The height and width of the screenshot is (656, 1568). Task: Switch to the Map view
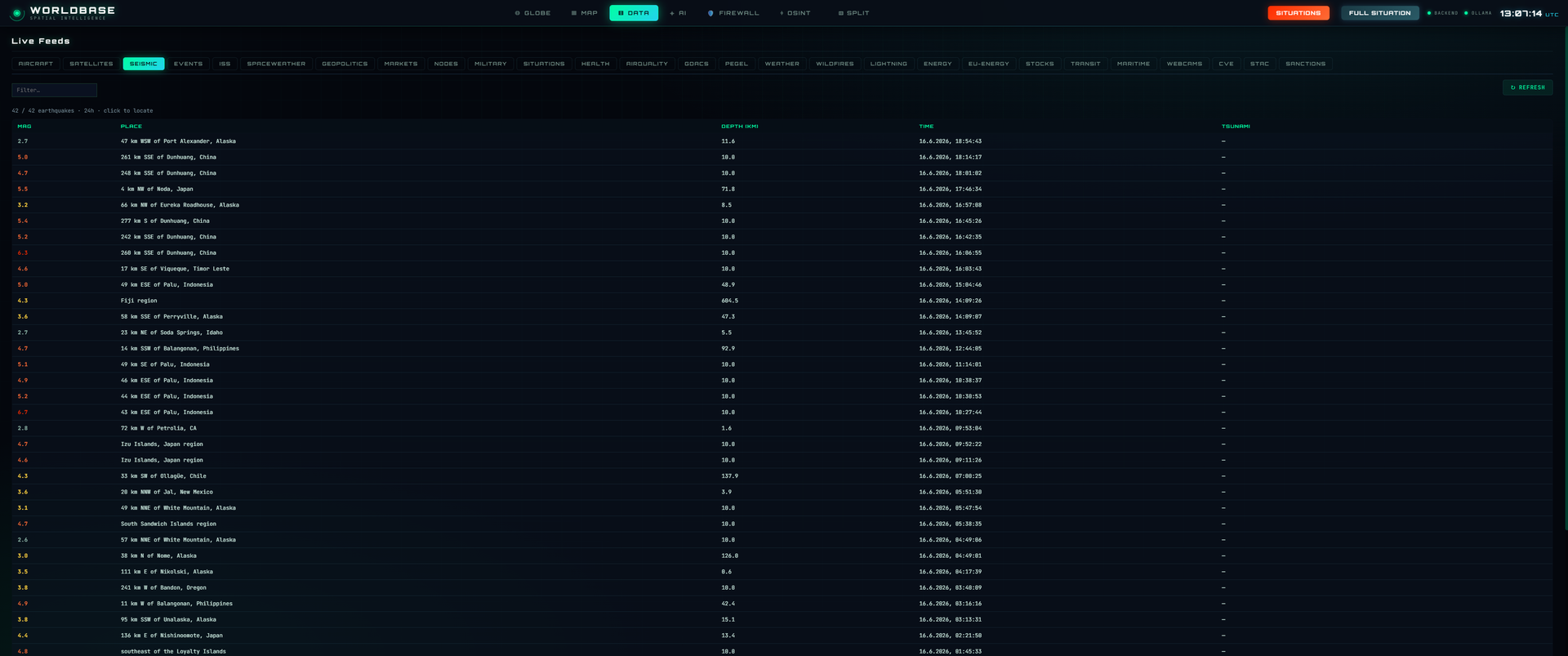point(584,13)
